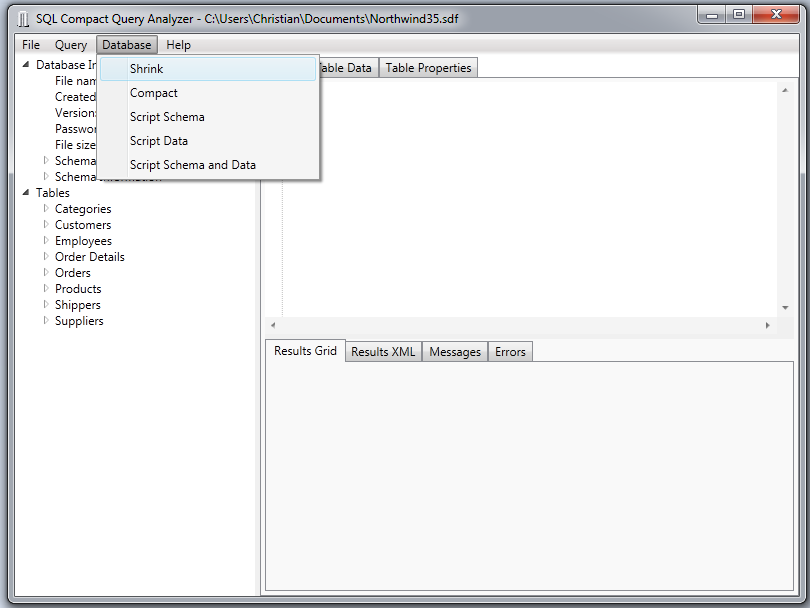Click the Results Grid output pane
This screenshot has height=608, width=810.
tap(529, 476)
